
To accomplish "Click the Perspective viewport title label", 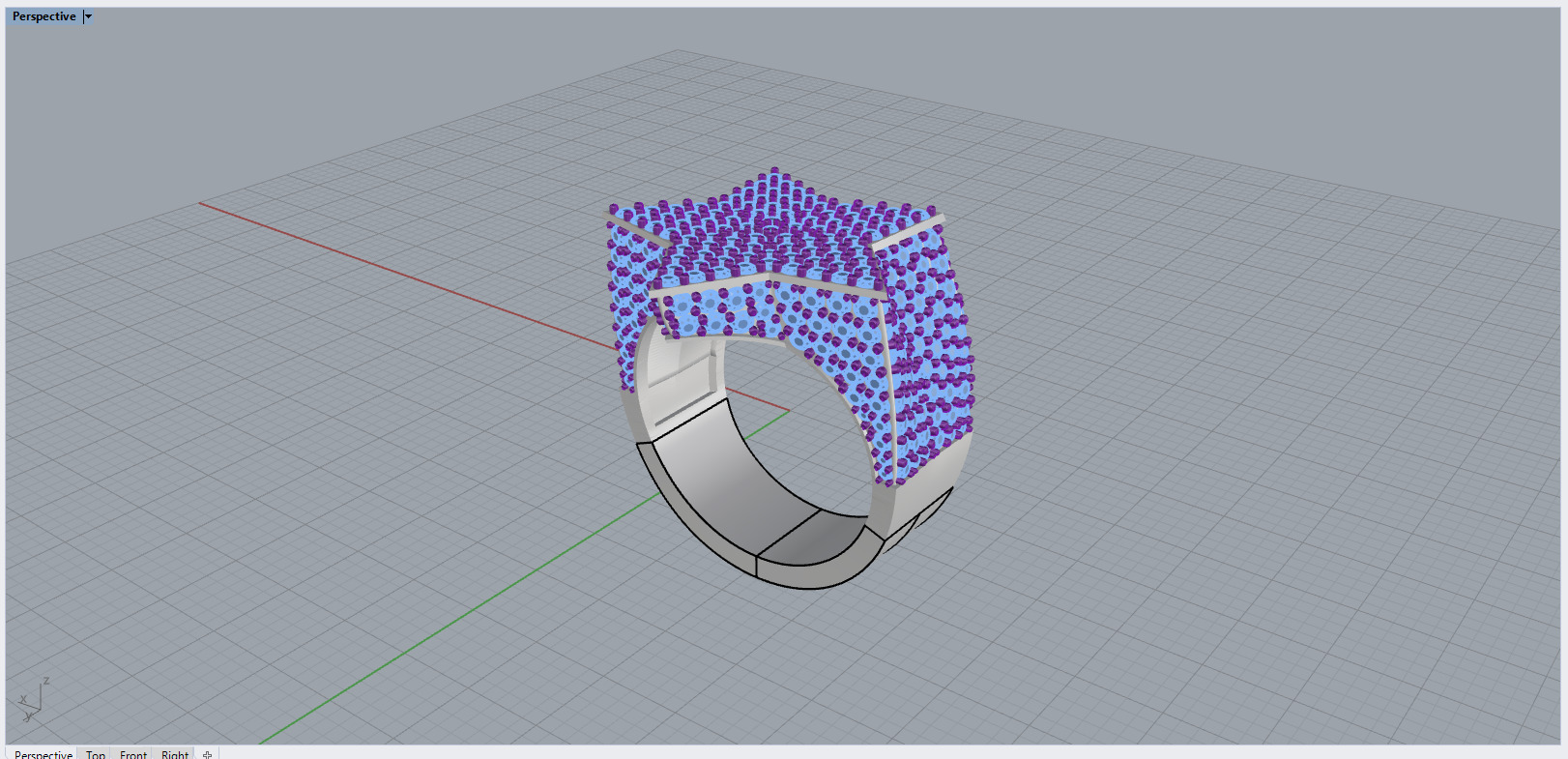I will click(x=44, y=16).
